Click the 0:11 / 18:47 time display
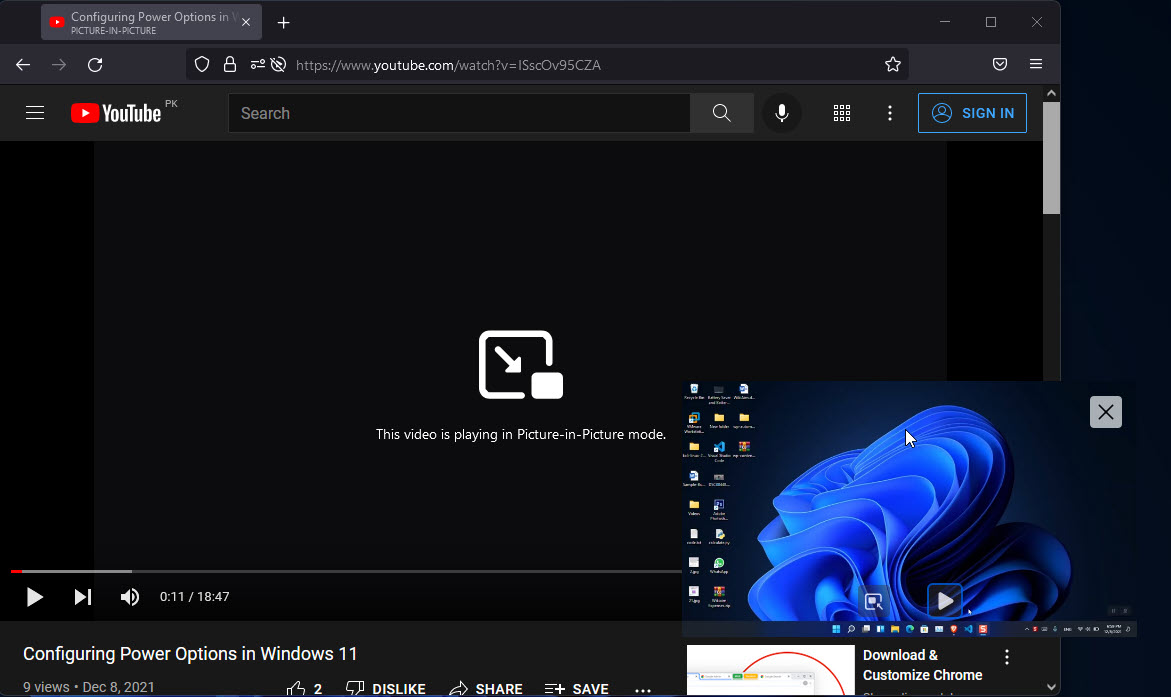Viewport: 1171px width, 697px height. (x=194, y=597)
